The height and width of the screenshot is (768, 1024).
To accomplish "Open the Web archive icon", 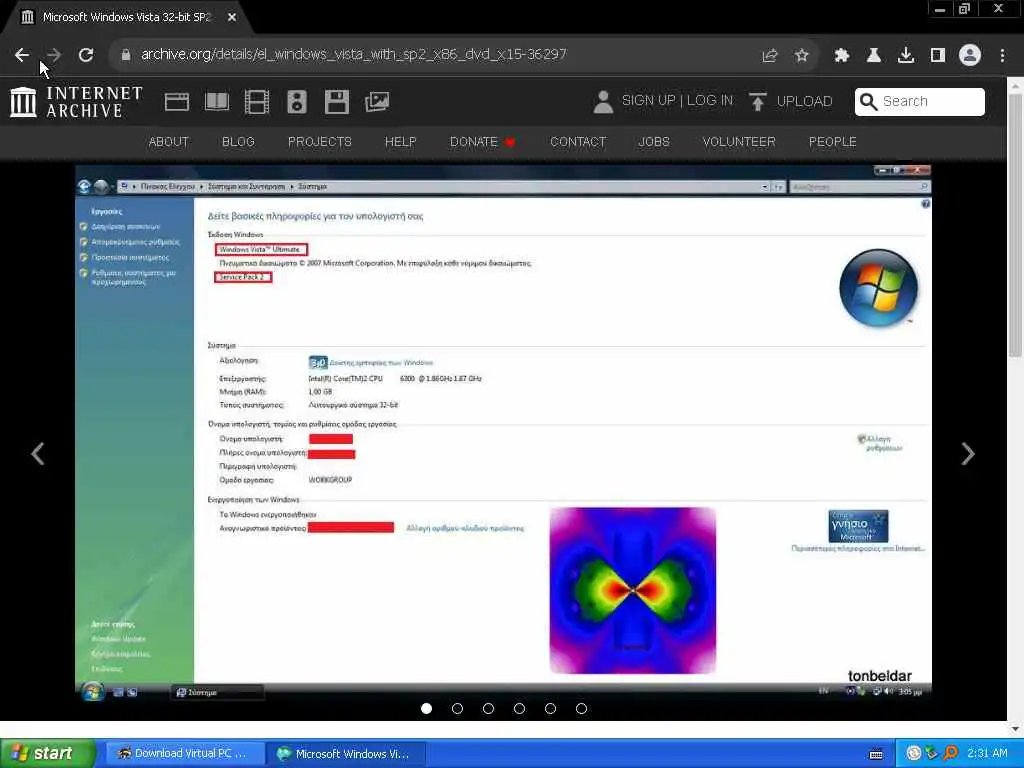I will coord(177,102).
